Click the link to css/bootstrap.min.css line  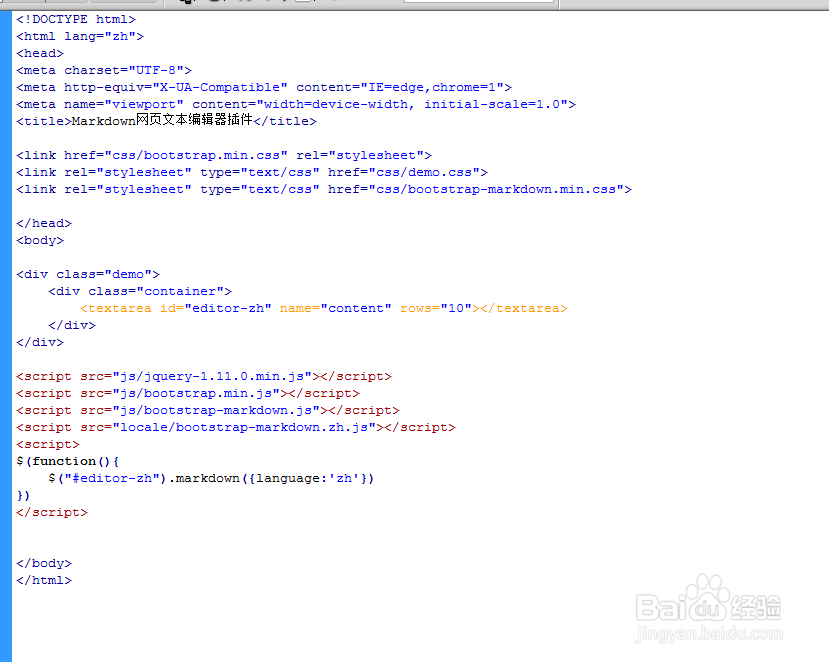pos(224,155)
